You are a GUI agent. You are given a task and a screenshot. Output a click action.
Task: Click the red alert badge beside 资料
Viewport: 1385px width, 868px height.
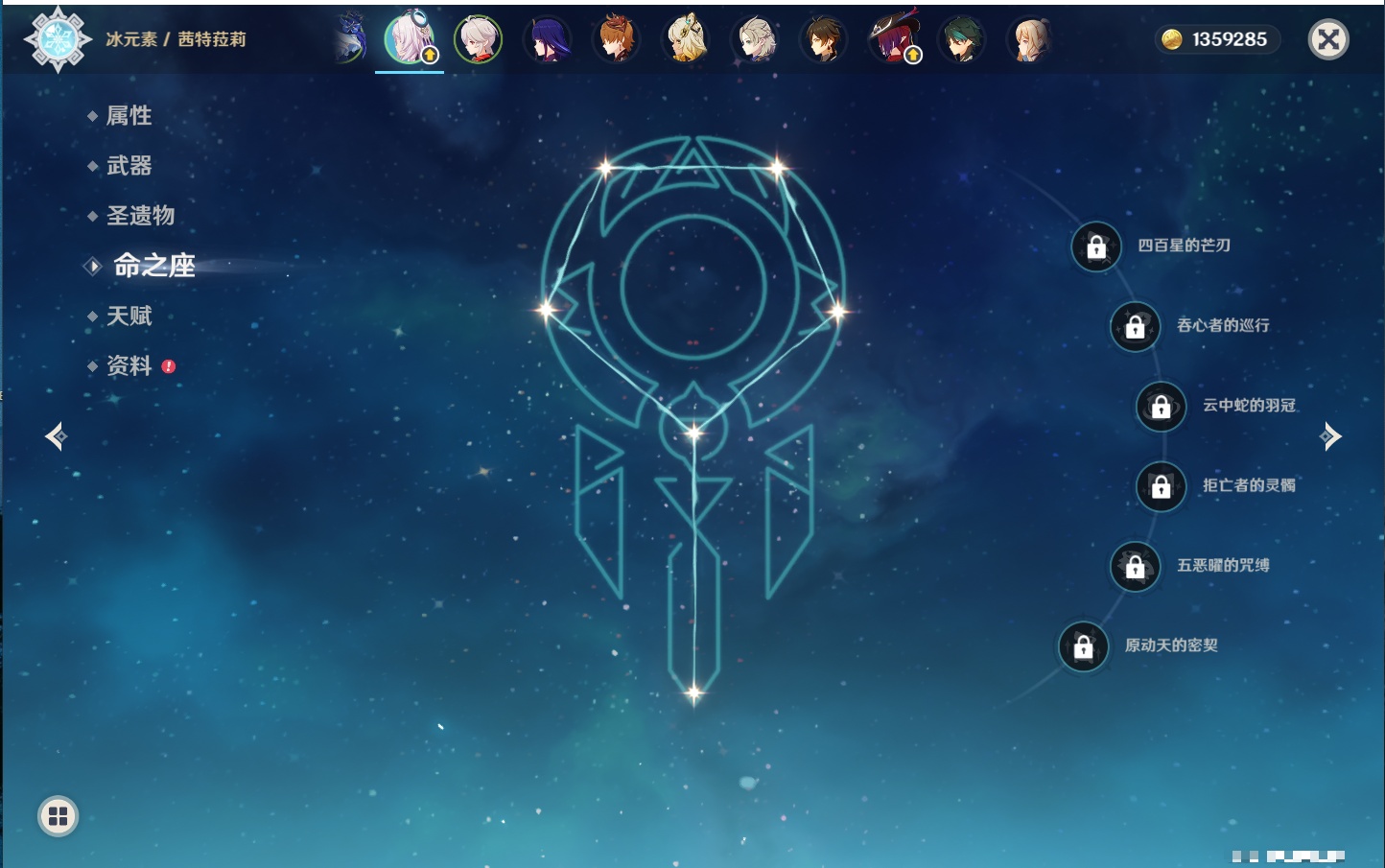169,366
